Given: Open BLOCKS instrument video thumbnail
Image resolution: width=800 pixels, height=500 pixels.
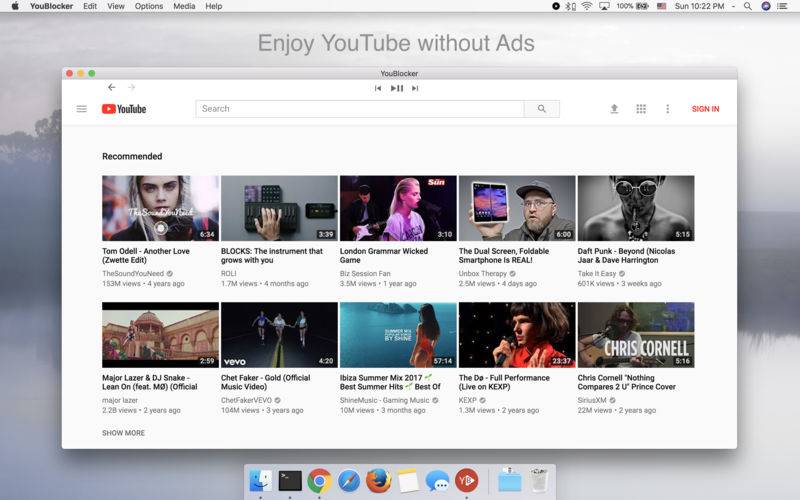Looking at the screenshot, I should coord(279,208).
